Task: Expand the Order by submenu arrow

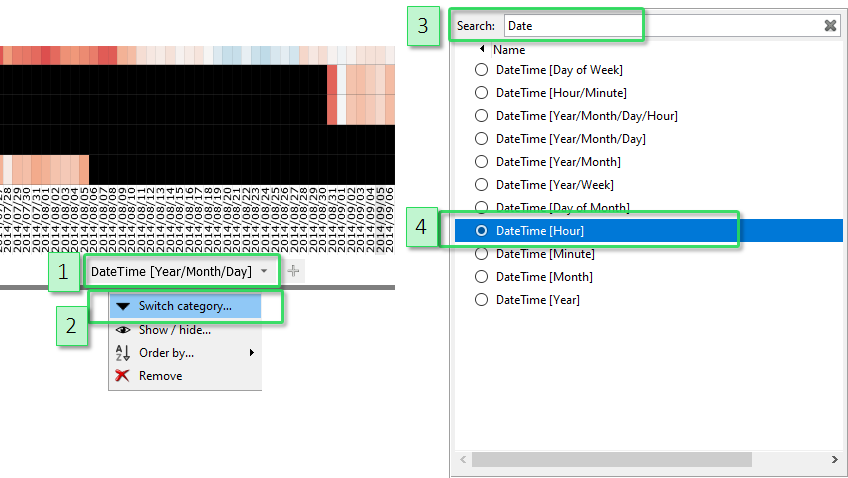Action: coord(252,353)
